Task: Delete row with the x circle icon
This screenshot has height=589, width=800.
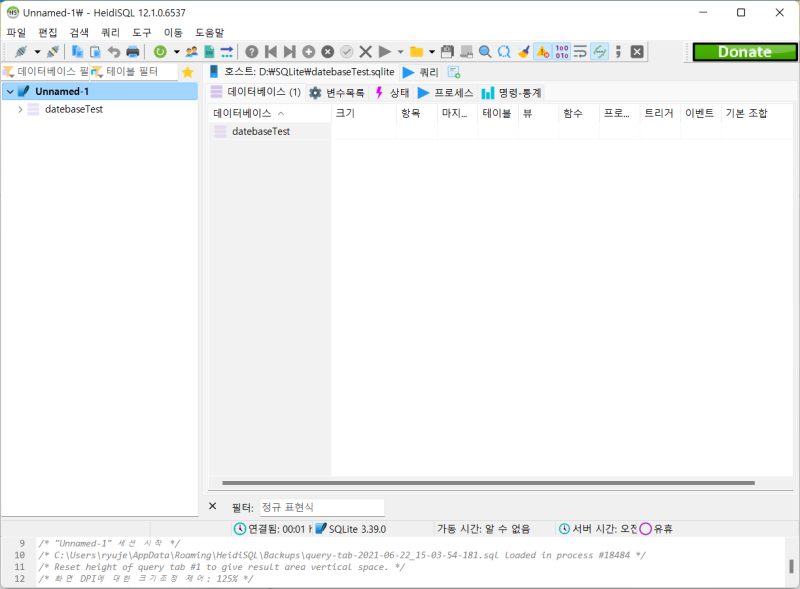Action: point(328,52)
